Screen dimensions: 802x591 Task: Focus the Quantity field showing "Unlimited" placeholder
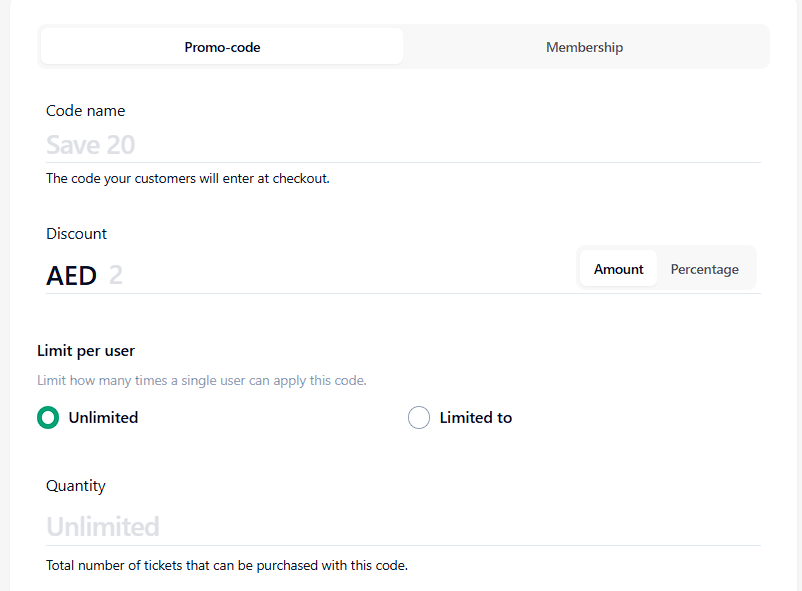pyautogui.click(x=400, y=527)
